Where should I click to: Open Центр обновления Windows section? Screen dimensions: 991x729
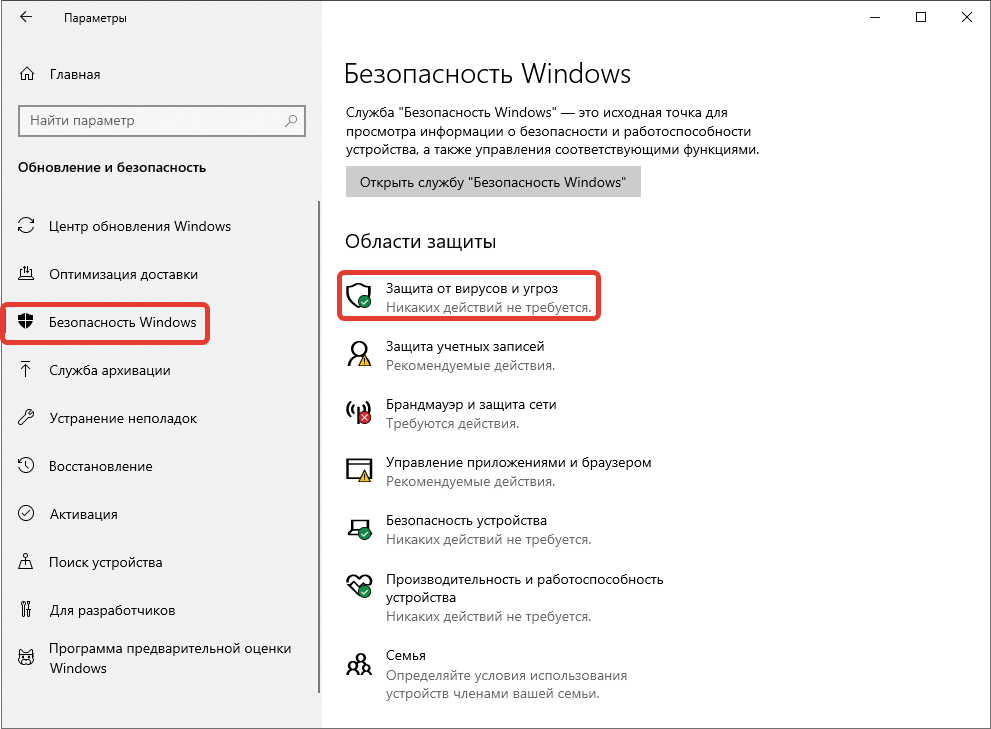(x=140, y=226)
